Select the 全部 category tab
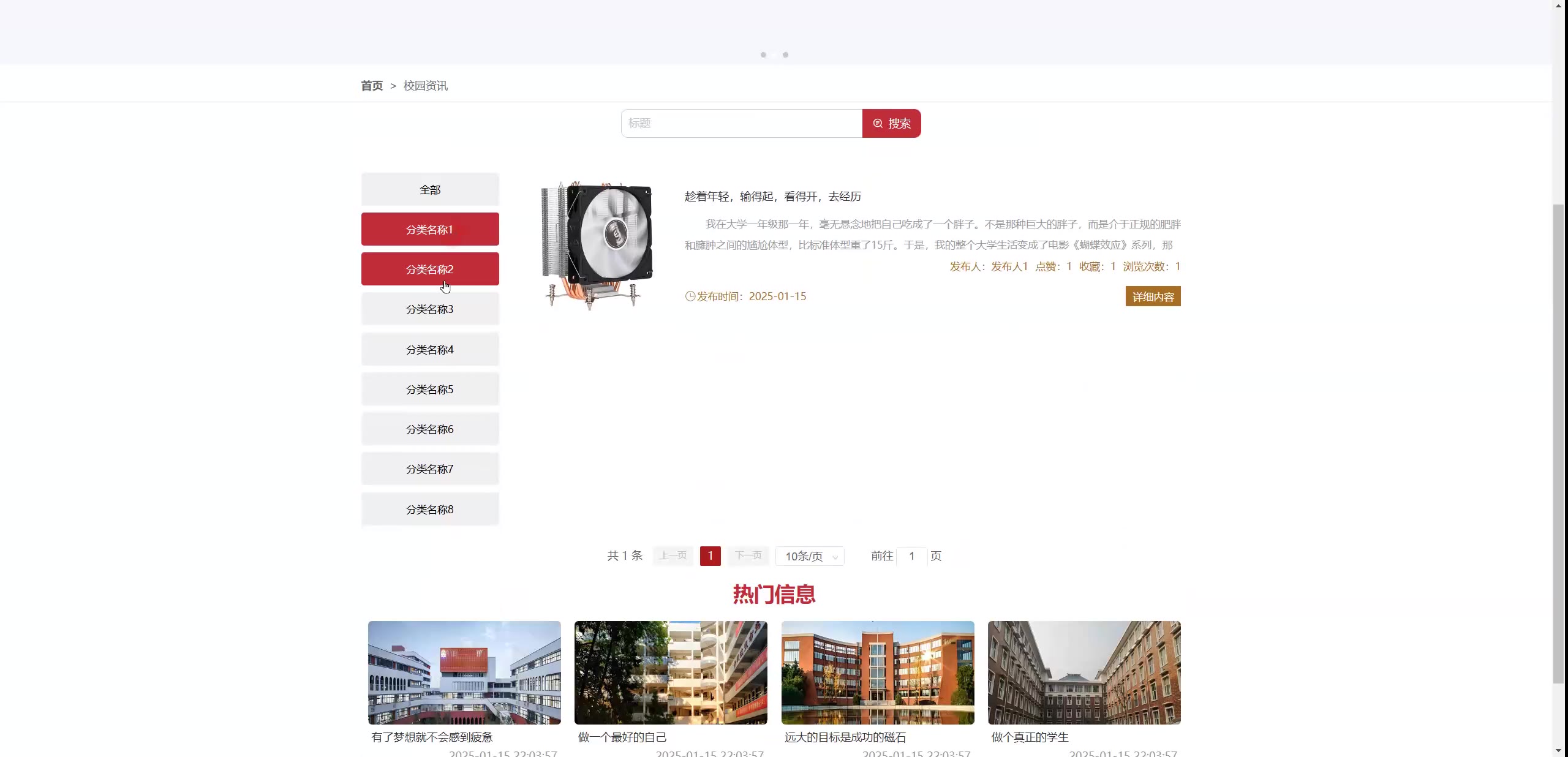 430,189
